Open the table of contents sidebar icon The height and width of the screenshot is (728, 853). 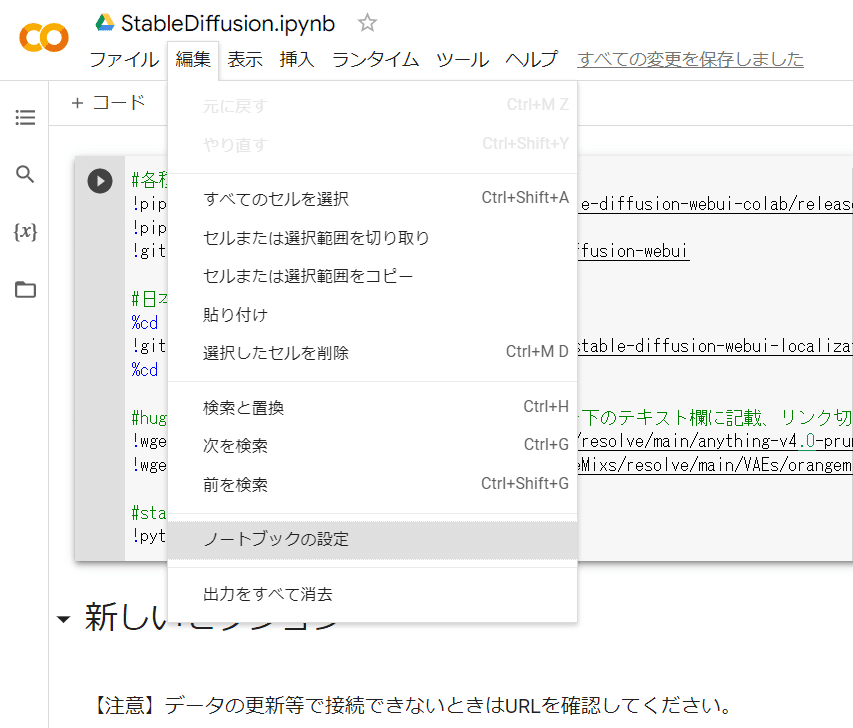point(25,117)
